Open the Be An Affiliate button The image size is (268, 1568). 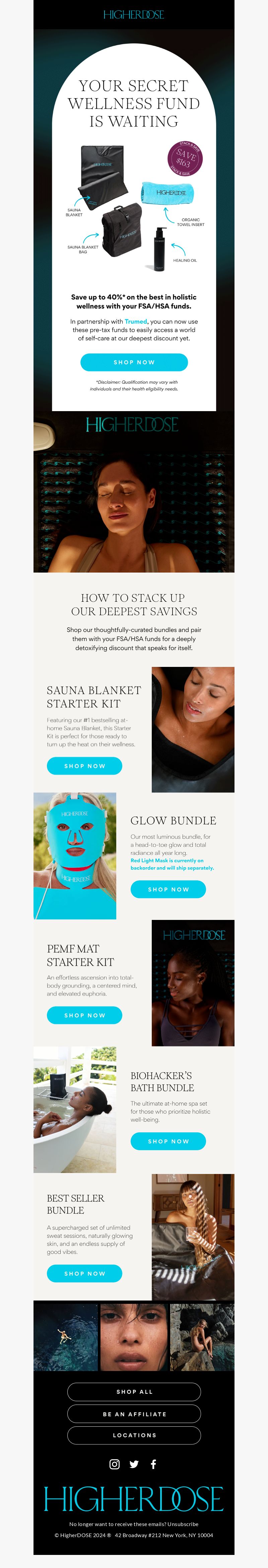coord(134,1413)
